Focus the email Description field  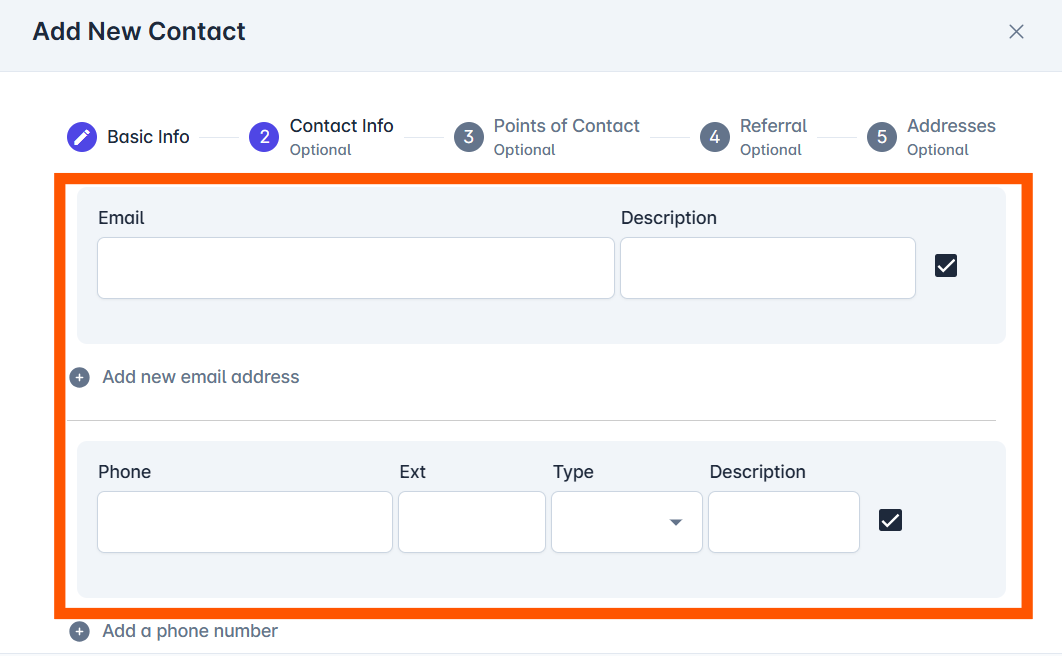click(x=768, y=268)
